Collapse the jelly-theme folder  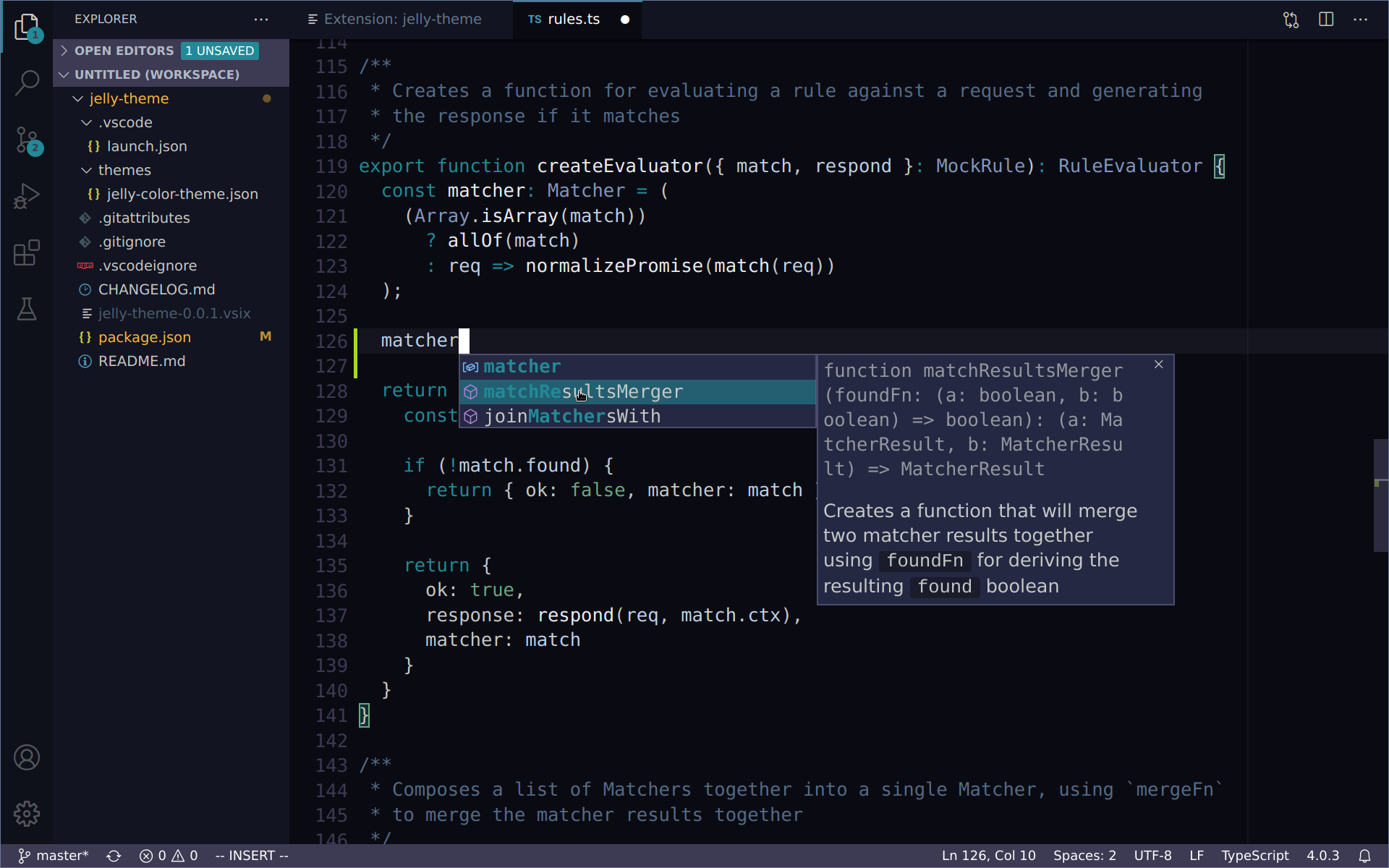point(171,98)
